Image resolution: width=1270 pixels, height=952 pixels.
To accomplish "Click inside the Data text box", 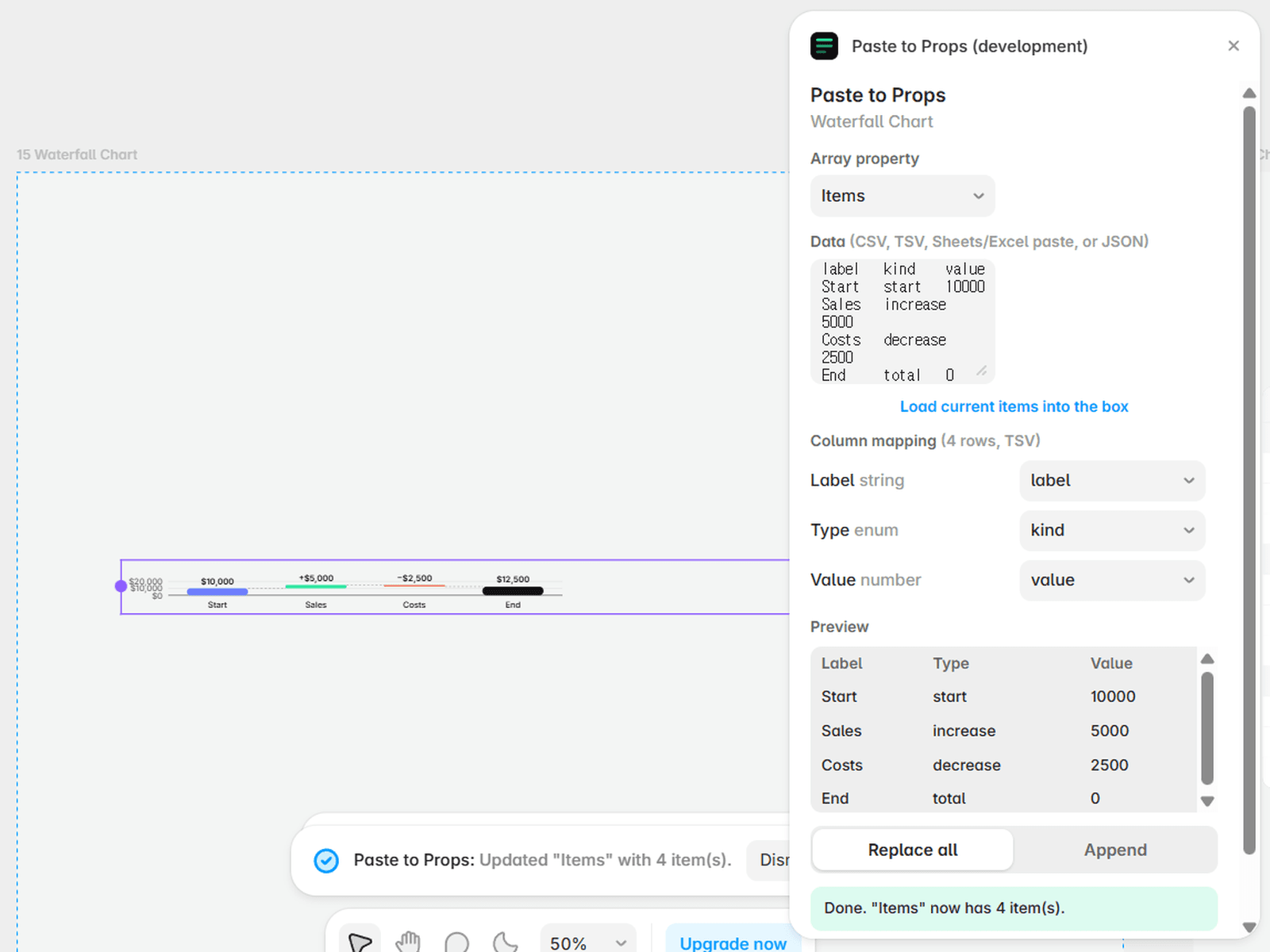I will (902, 322).
